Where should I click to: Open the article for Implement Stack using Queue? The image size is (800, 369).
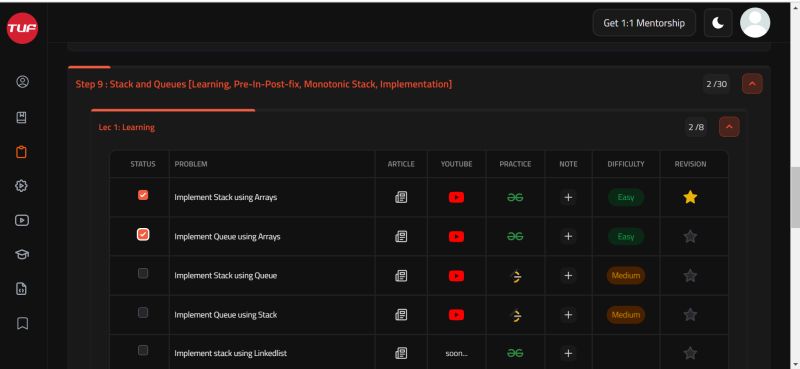click(401, 276)
